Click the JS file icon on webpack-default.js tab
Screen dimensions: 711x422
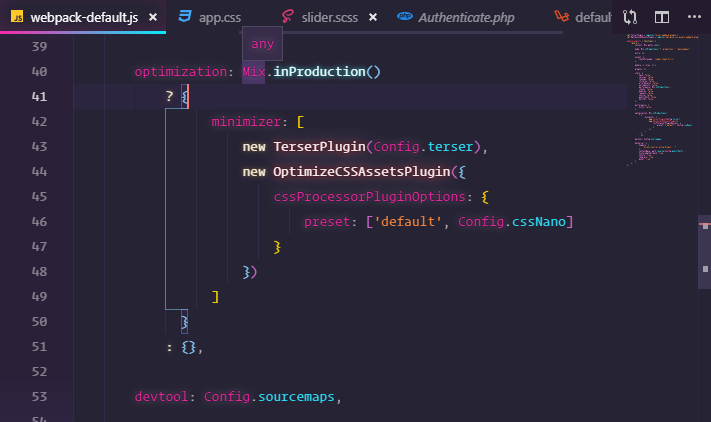(17, 17)
